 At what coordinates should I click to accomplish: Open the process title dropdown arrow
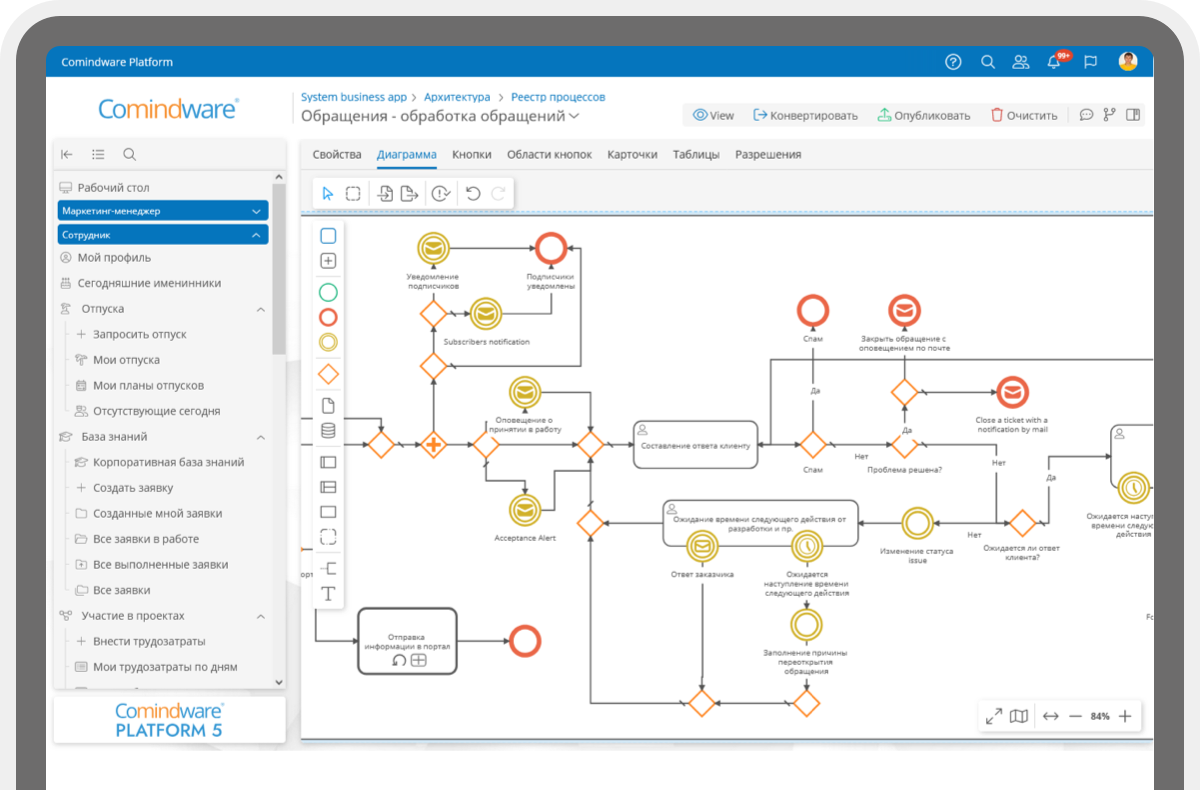[x=574, y=117]
